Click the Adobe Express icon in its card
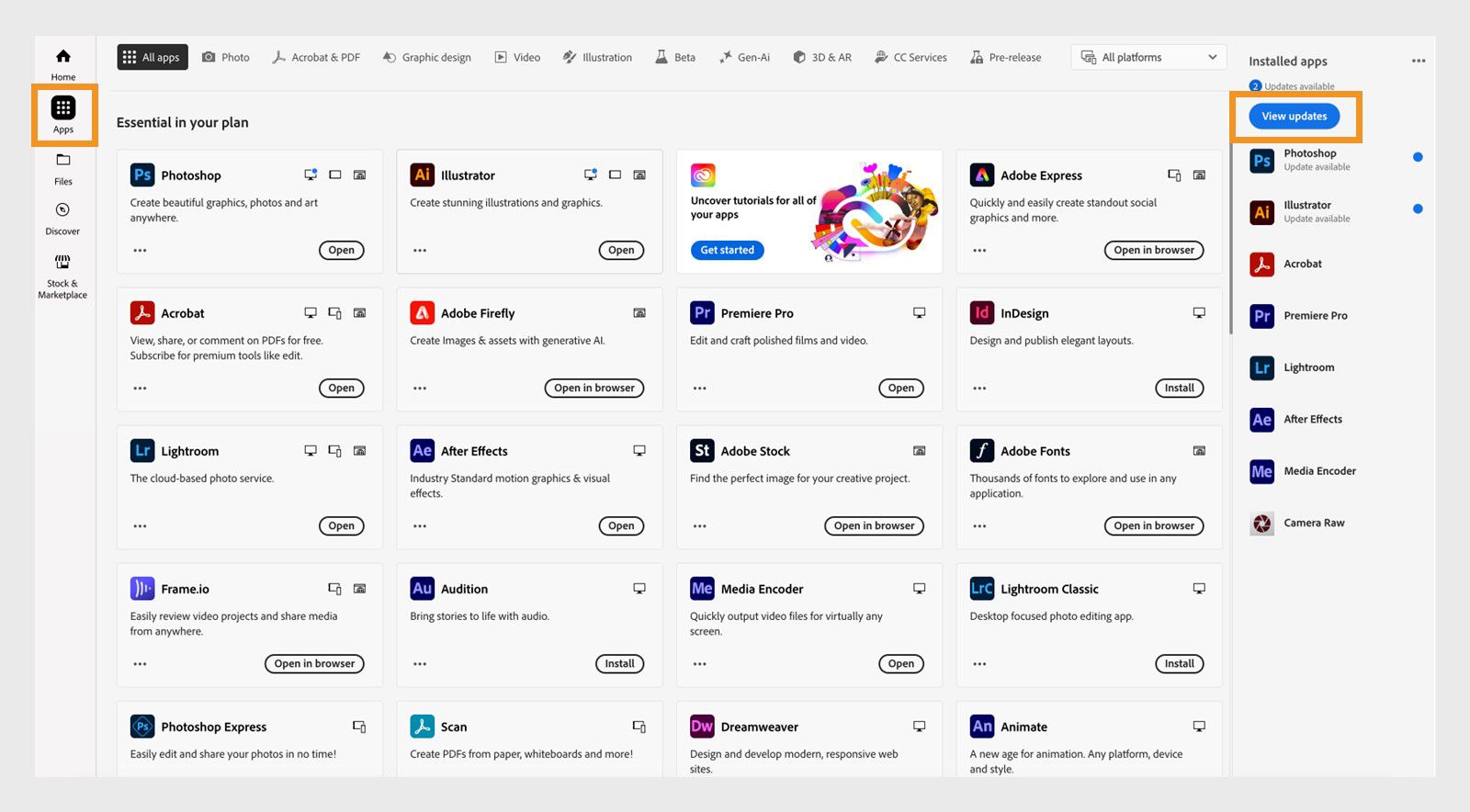Screen dimensions: 1470x812 (x=982, y=175)
